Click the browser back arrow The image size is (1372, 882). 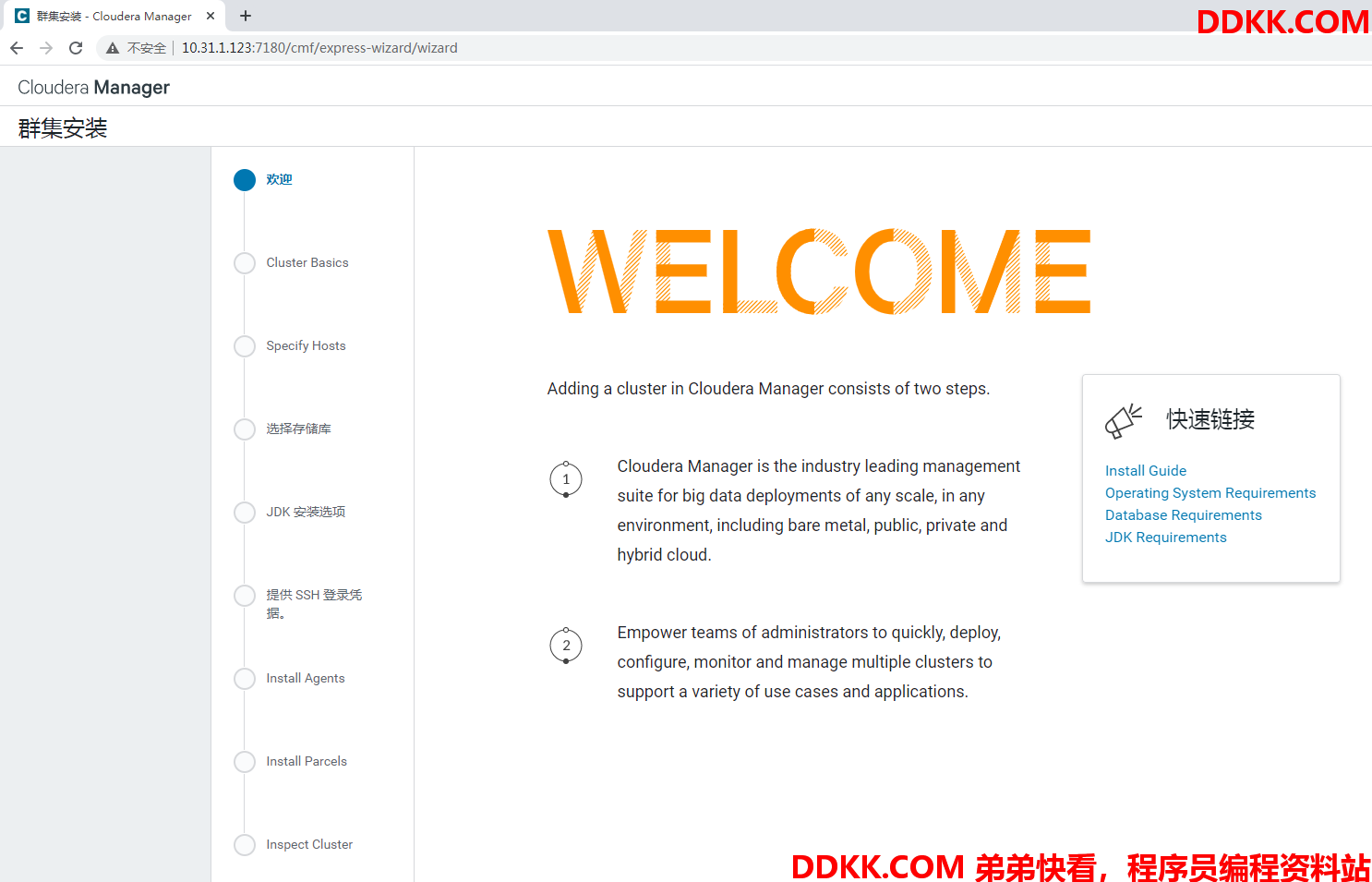(x=17, y=48)
